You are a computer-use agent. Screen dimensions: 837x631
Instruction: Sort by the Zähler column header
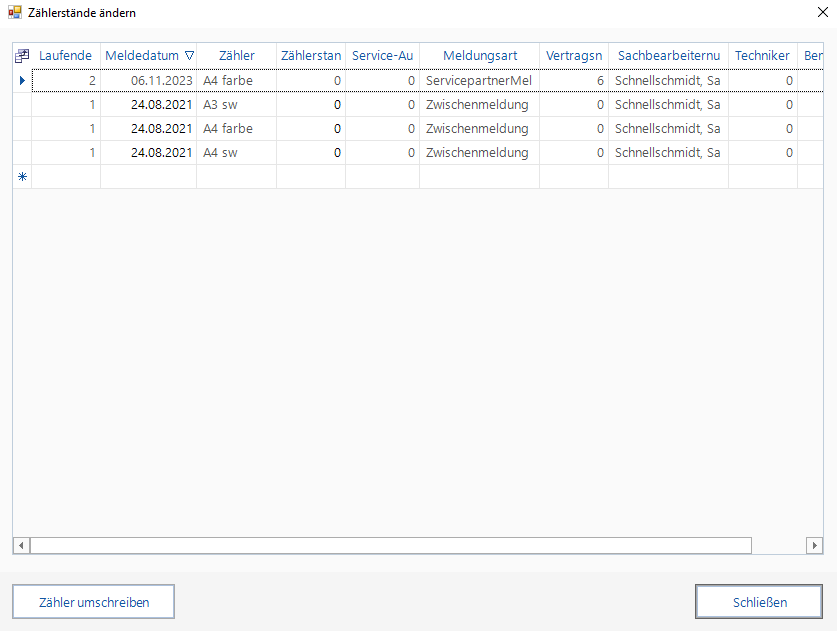pos(236,56)
